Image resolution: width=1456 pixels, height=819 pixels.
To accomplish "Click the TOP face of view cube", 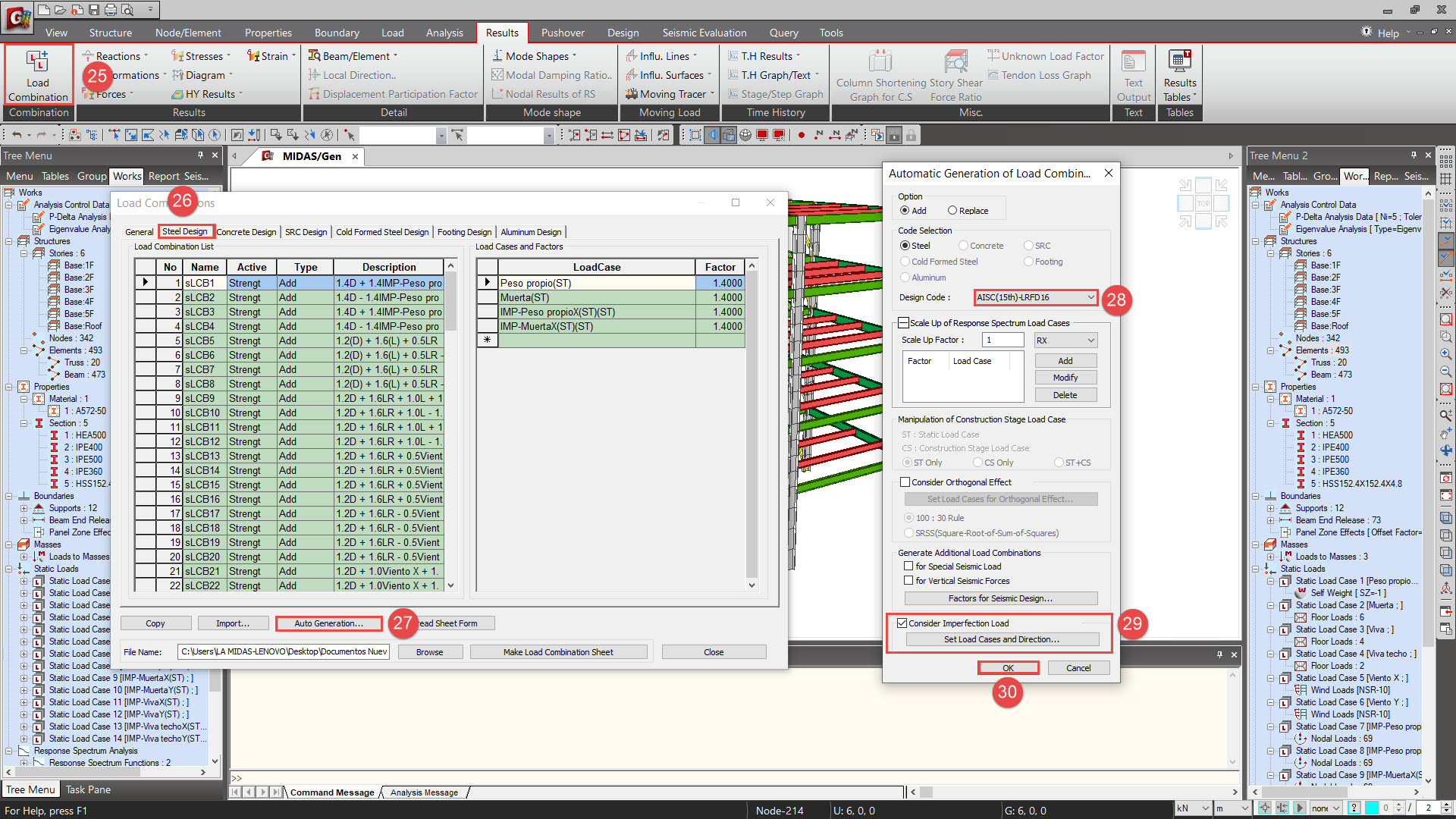I will (1203, 203).
